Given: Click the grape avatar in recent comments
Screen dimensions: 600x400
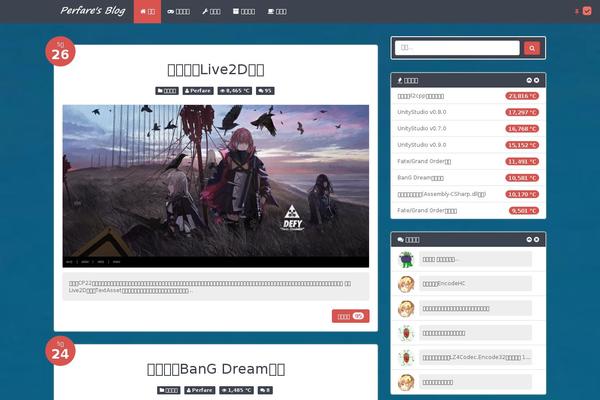Looking at the screenshot, I should coord(406,260).
